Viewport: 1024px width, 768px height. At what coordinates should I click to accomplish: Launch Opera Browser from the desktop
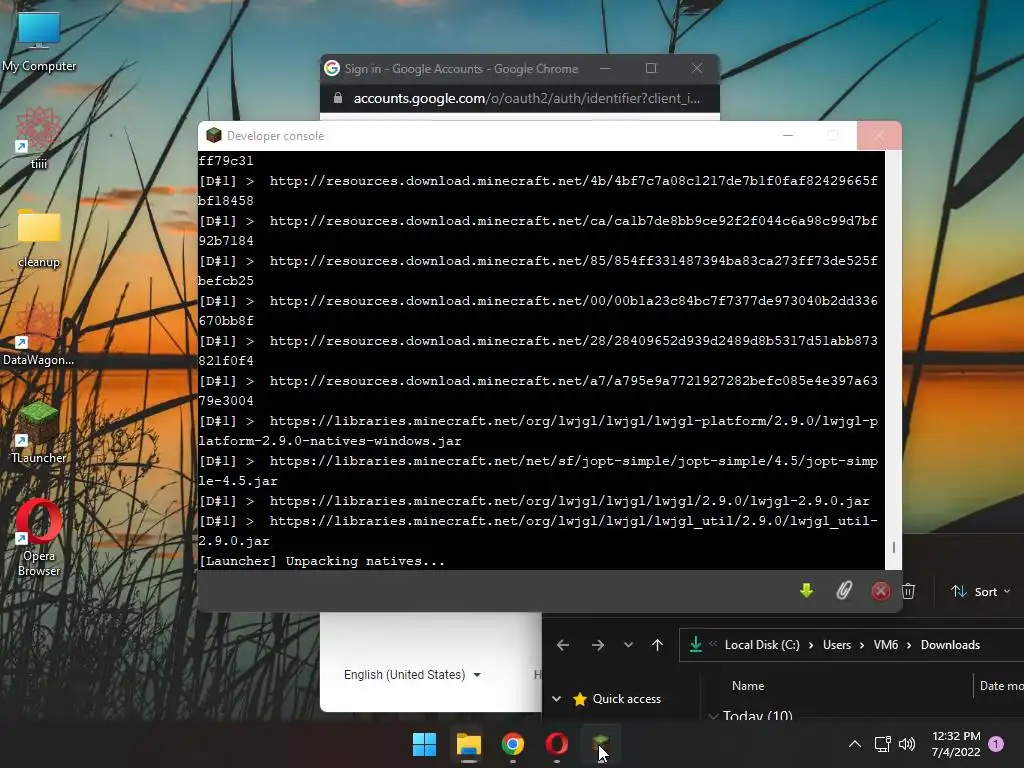[39, 537]
